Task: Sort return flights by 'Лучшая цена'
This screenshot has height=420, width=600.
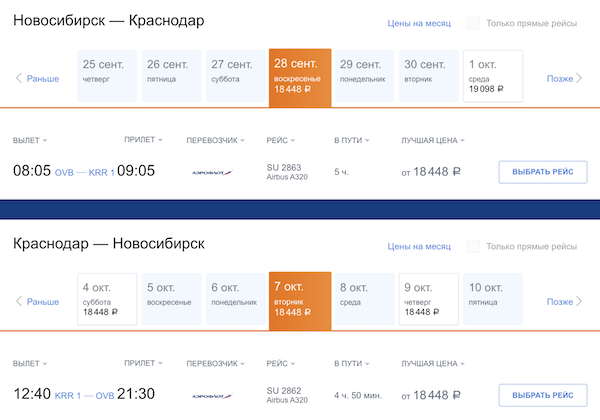Action: point(434,363)
